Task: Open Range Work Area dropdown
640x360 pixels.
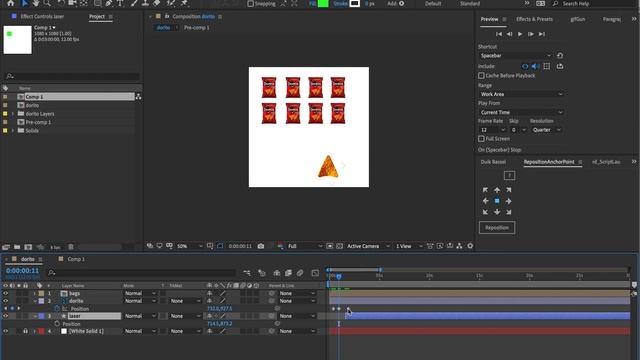Action: (521, 94)
